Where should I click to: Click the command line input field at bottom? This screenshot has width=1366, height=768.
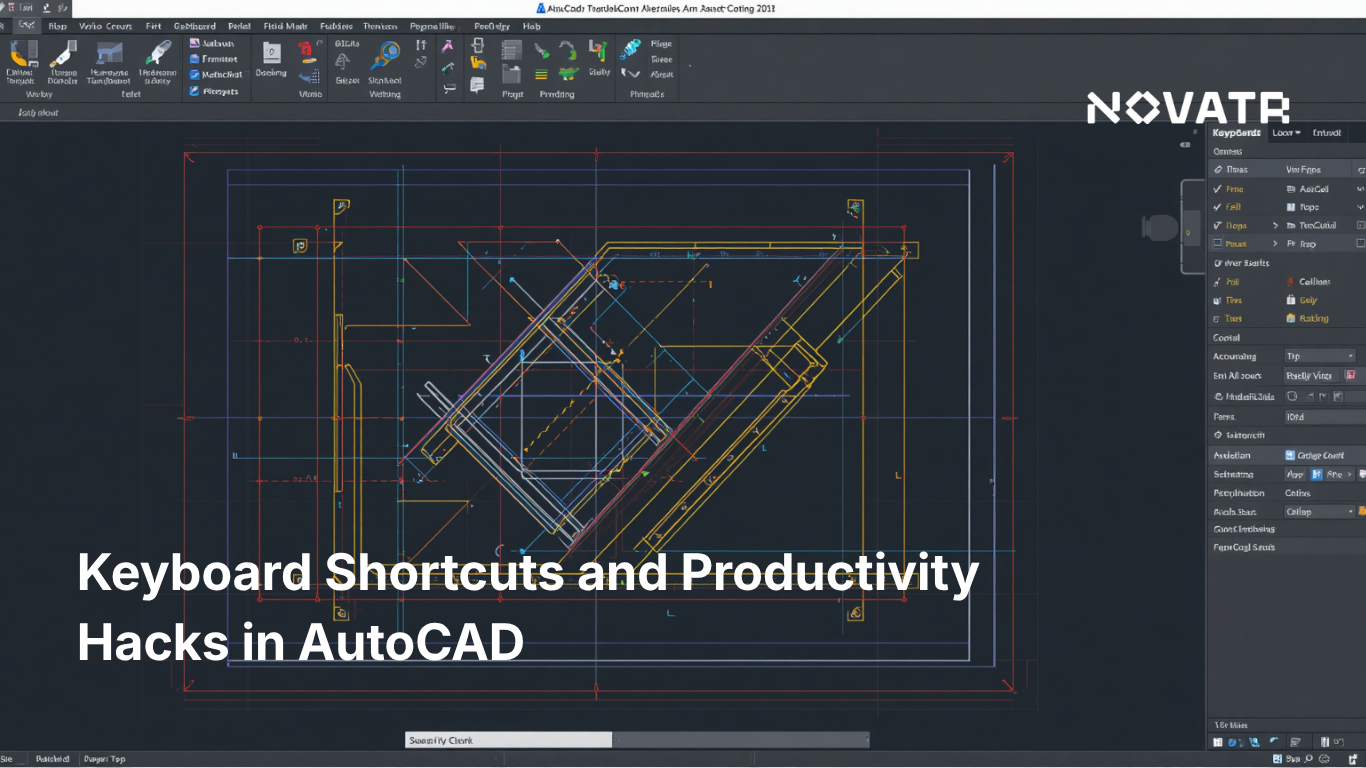click(740, 740)
